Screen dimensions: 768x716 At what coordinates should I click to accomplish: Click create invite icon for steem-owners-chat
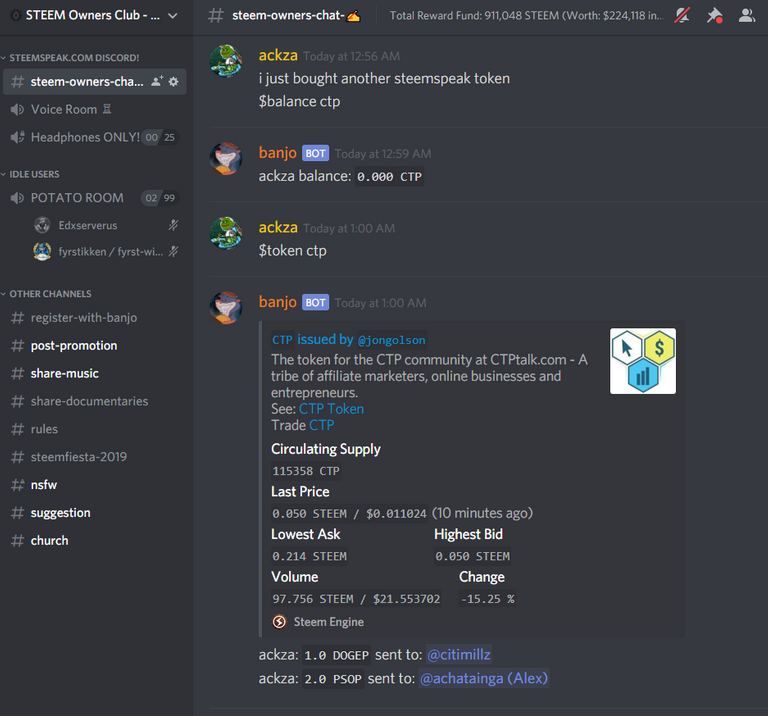pyautogui.click(x=157, y=81)
